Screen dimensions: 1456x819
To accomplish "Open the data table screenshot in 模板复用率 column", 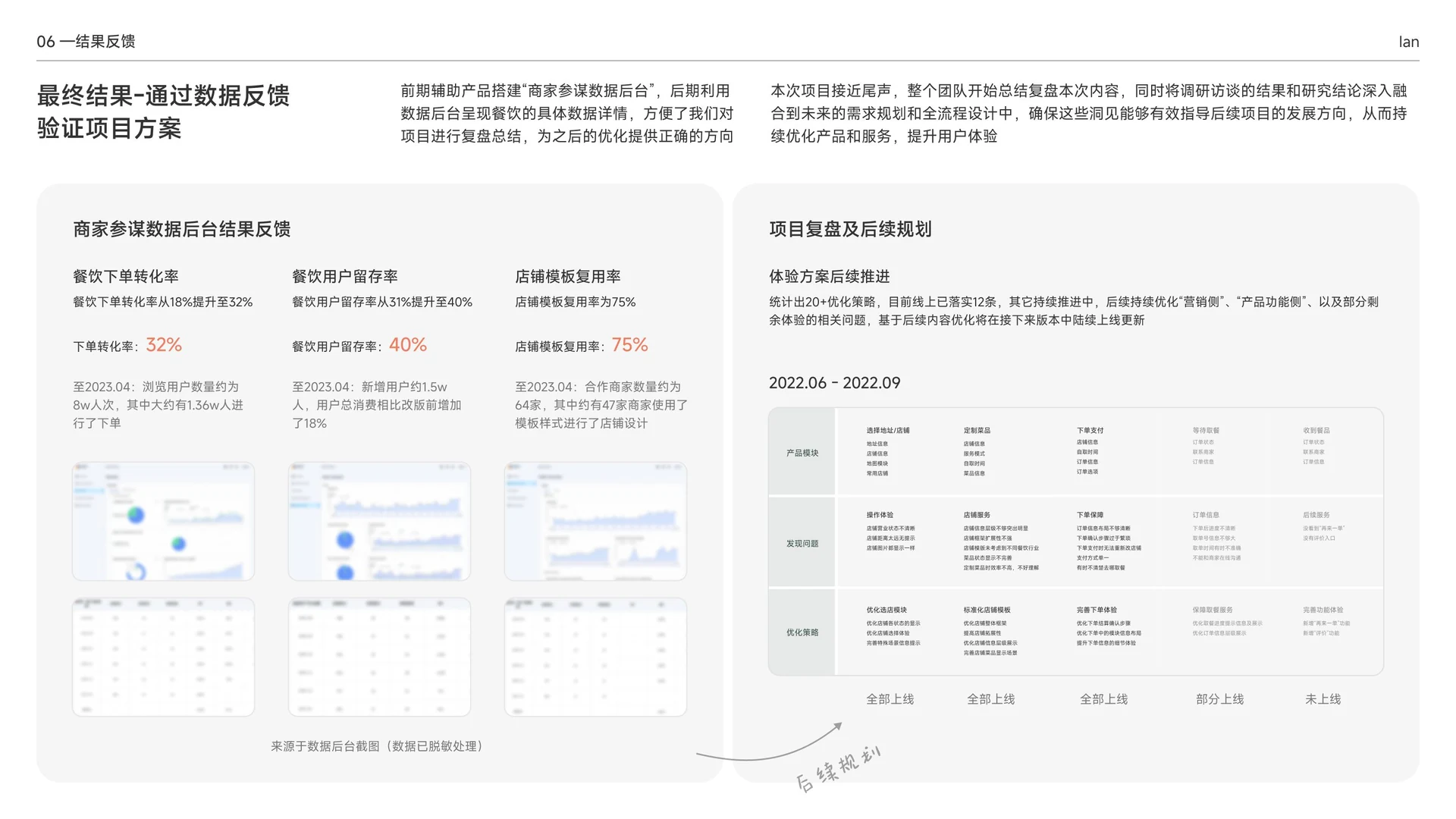I will click(x=595, y=657).
